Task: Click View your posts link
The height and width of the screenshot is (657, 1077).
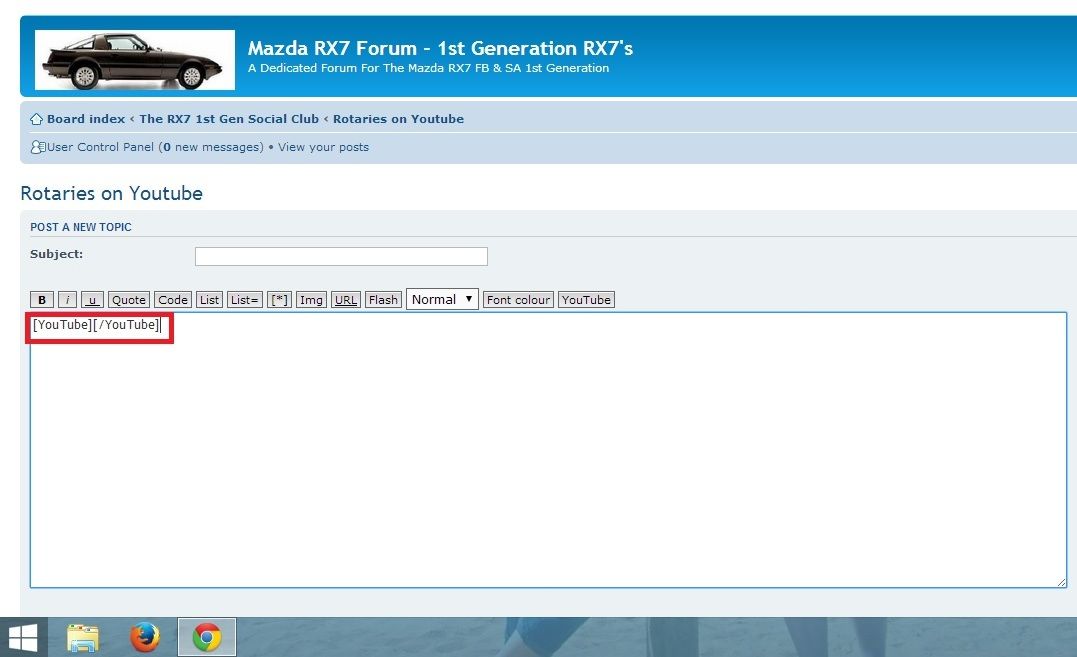Action: [x=324, y=147]
